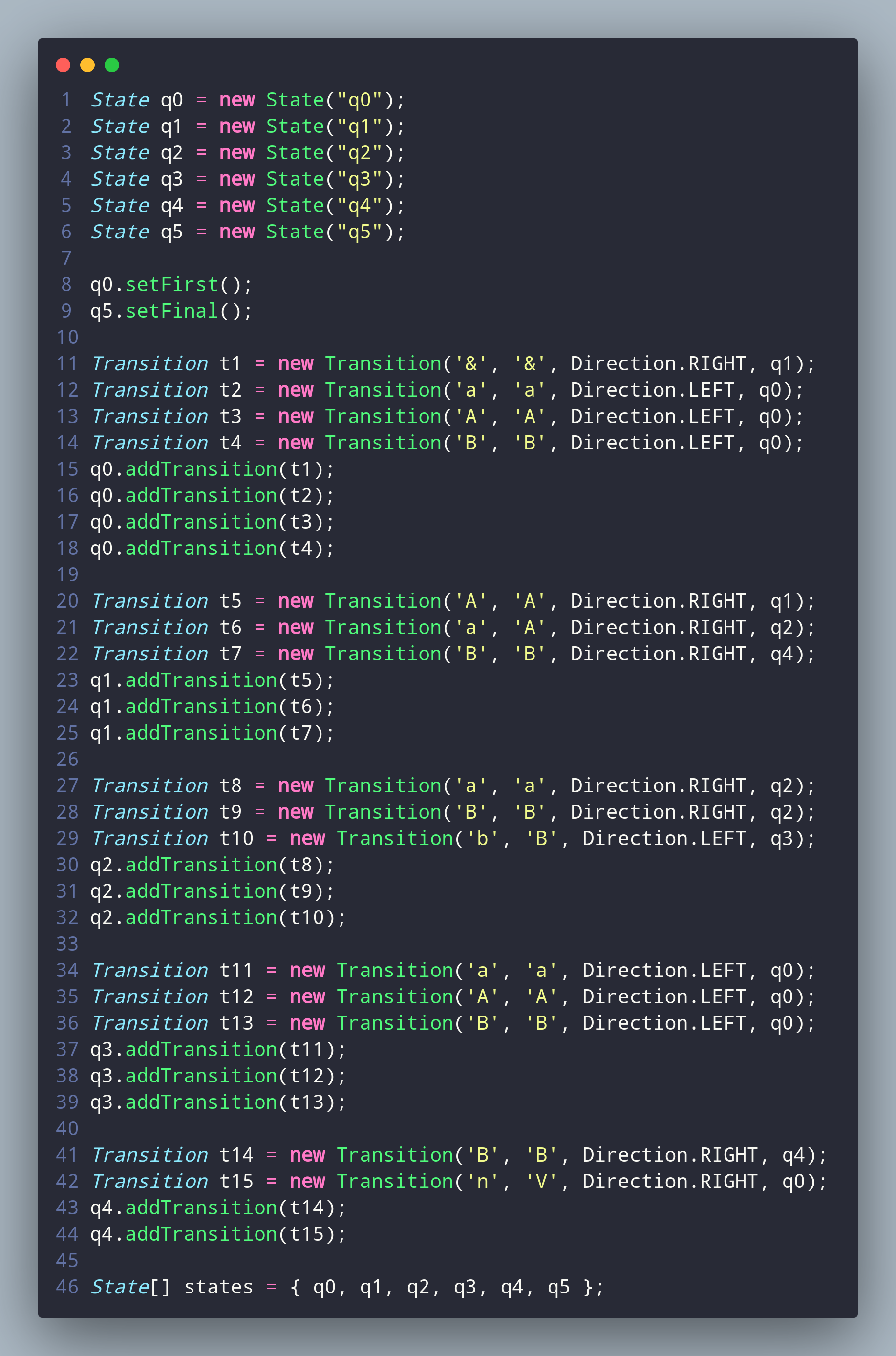Click q1.addTransition(t7) line
Image resolution: width=896 pixels, height=1356 pixels.
pos(213,733)
